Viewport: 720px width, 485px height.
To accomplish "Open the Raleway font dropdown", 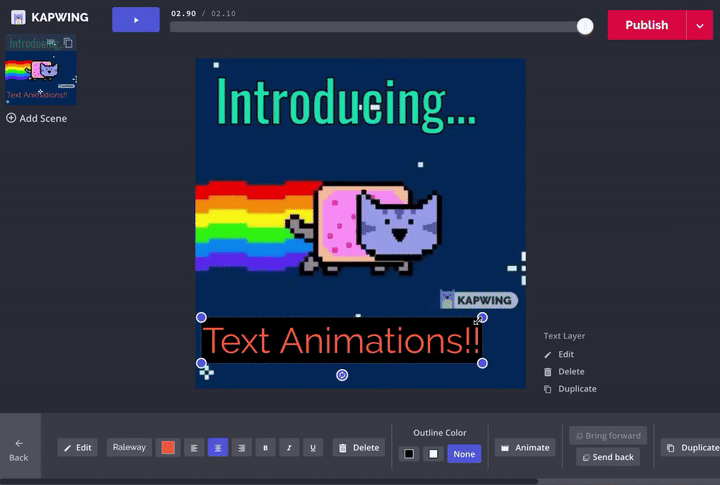I will pyautogui.click(x=129, y=448).
